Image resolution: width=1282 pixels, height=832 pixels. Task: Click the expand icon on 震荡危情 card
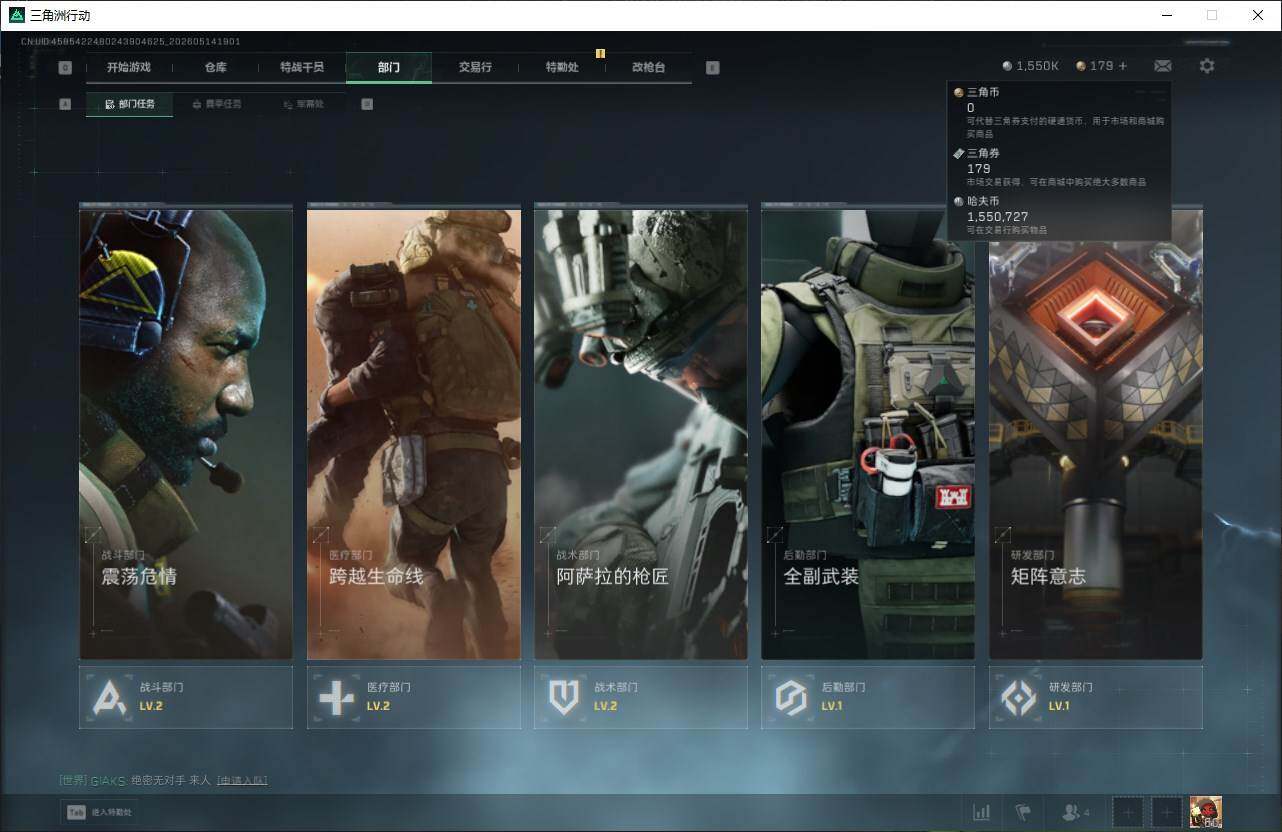[x=93, y=535]
